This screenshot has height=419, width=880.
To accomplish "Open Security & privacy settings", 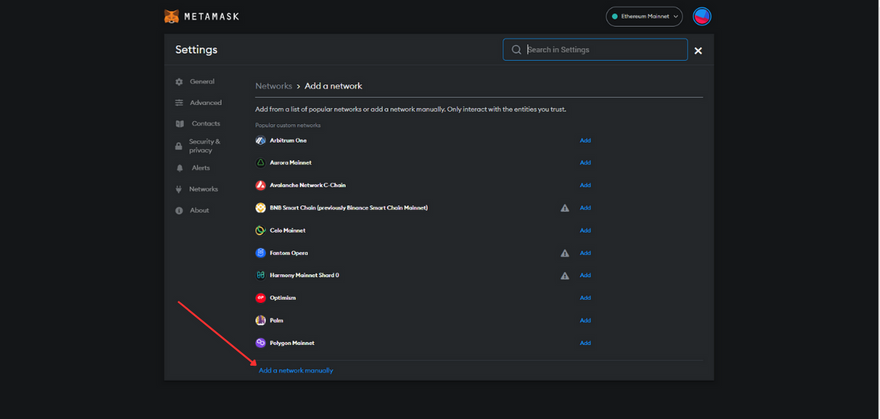I will click(204, 145).
